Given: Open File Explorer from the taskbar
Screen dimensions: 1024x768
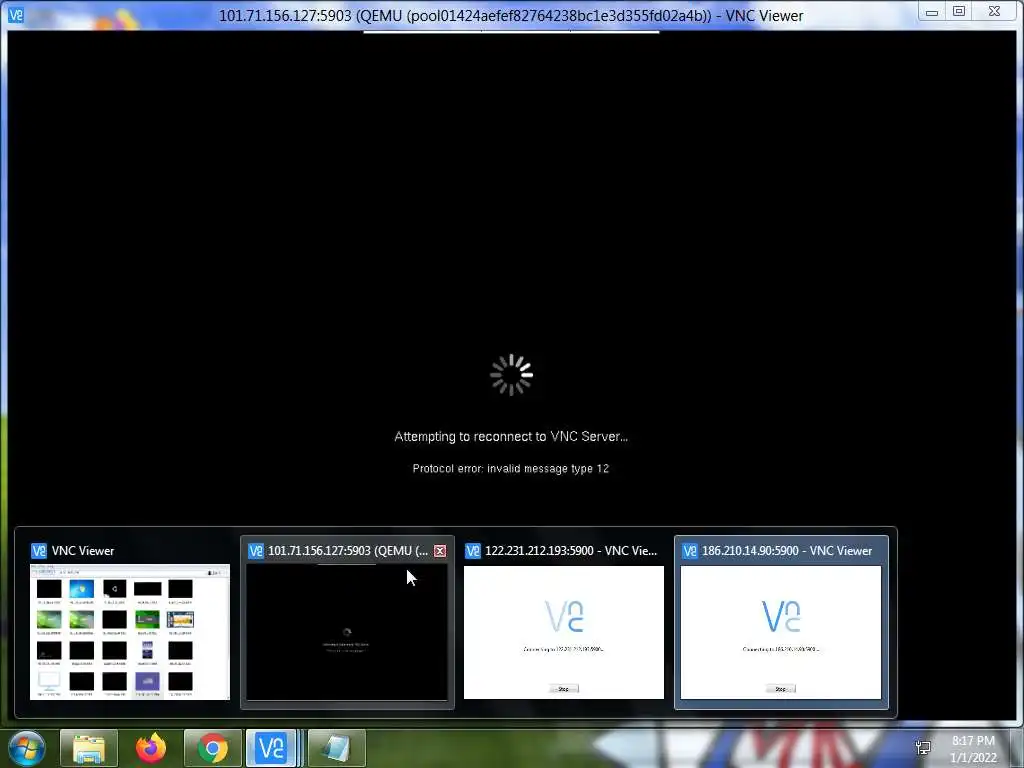Looking at the screenshot, I should point(89,748).
